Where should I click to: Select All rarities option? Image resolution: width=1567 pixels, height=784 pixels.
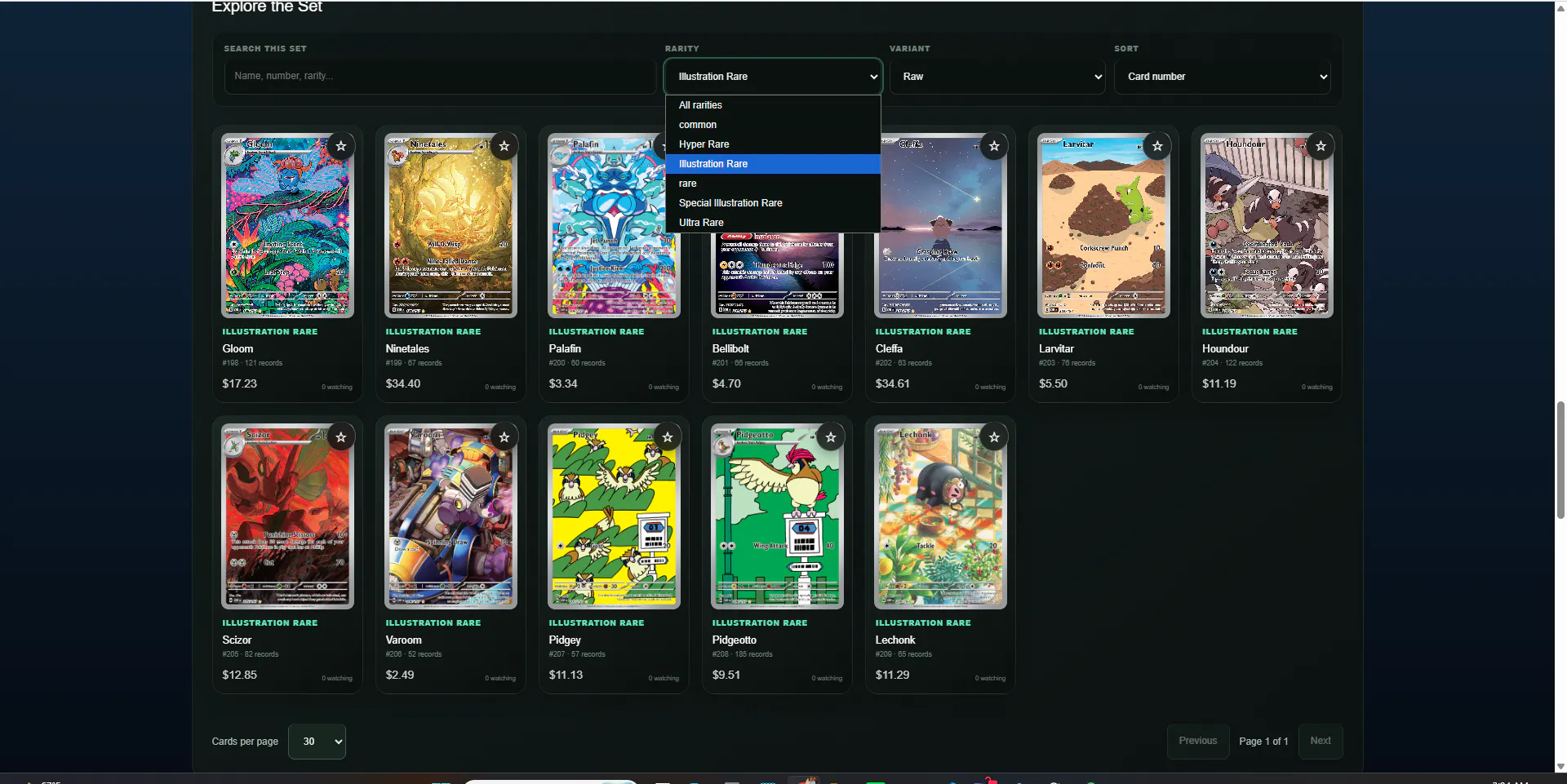click(x=773, y=105)
